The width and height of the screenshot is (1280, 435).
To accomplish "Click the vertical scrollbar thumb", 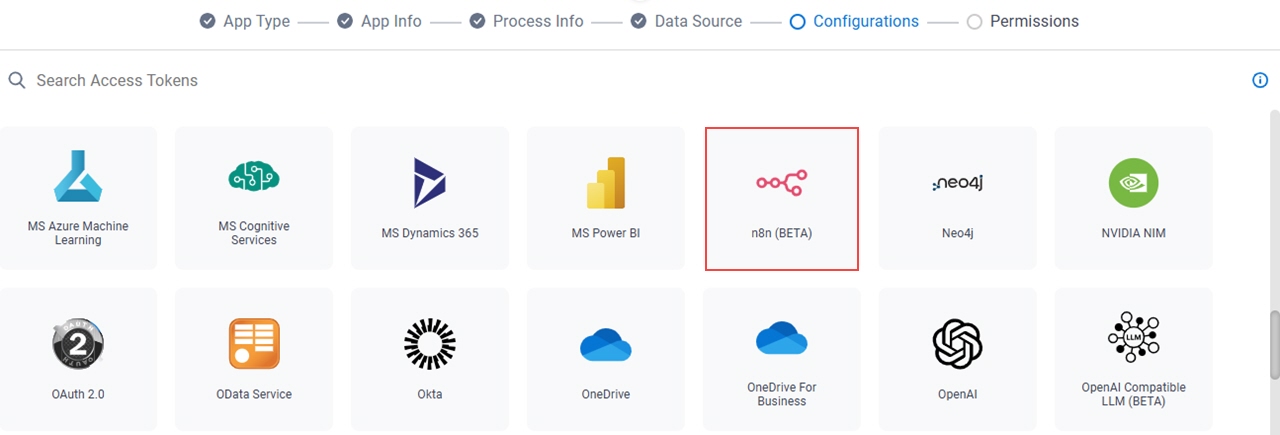I will point(1274,345).
